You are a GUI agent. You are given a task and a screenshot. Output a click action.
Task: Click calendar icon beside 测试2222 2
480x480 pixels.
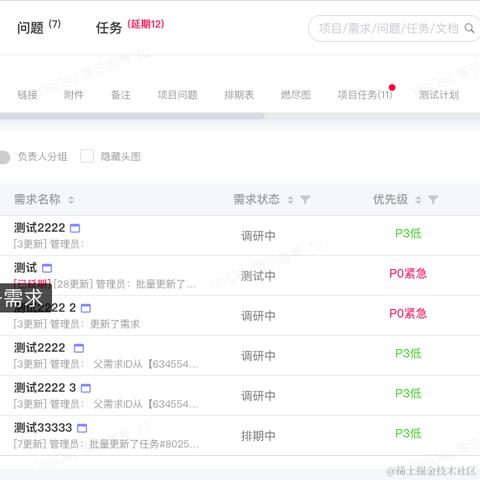pos(86,308)
